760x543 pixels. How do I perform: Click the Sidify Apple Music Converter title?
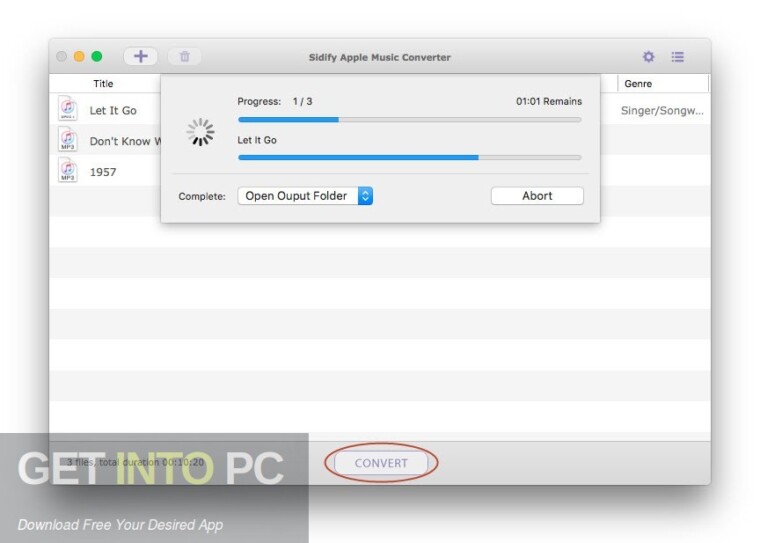point(380,57)
